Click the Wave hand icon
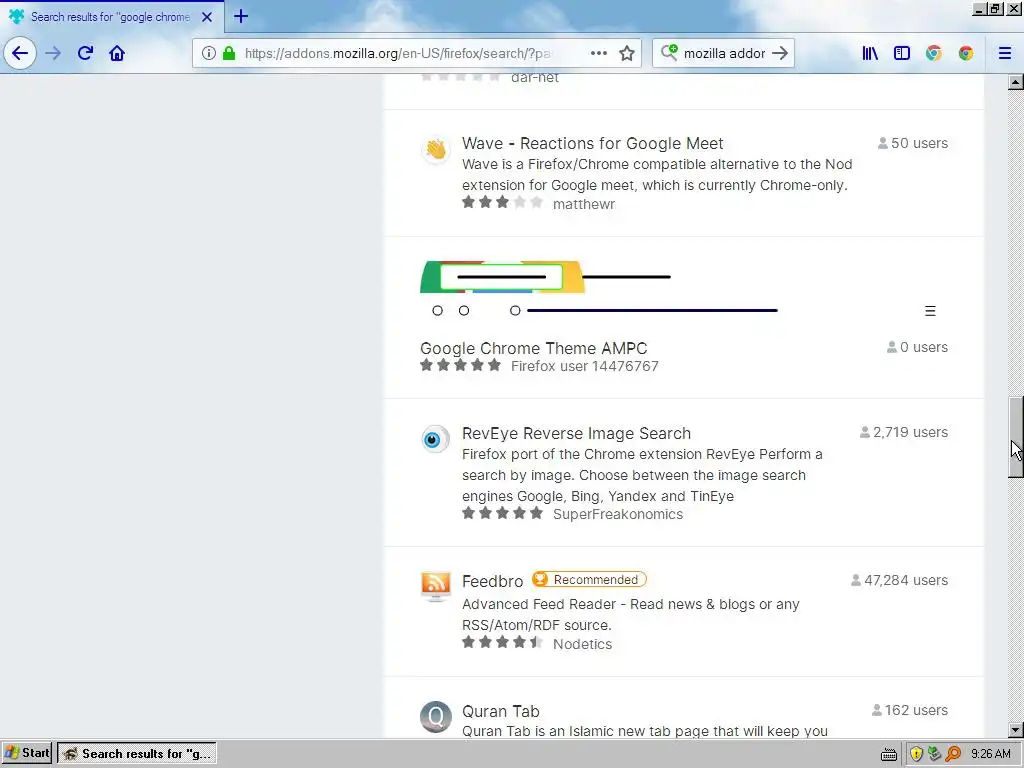 tap(436, 150)
